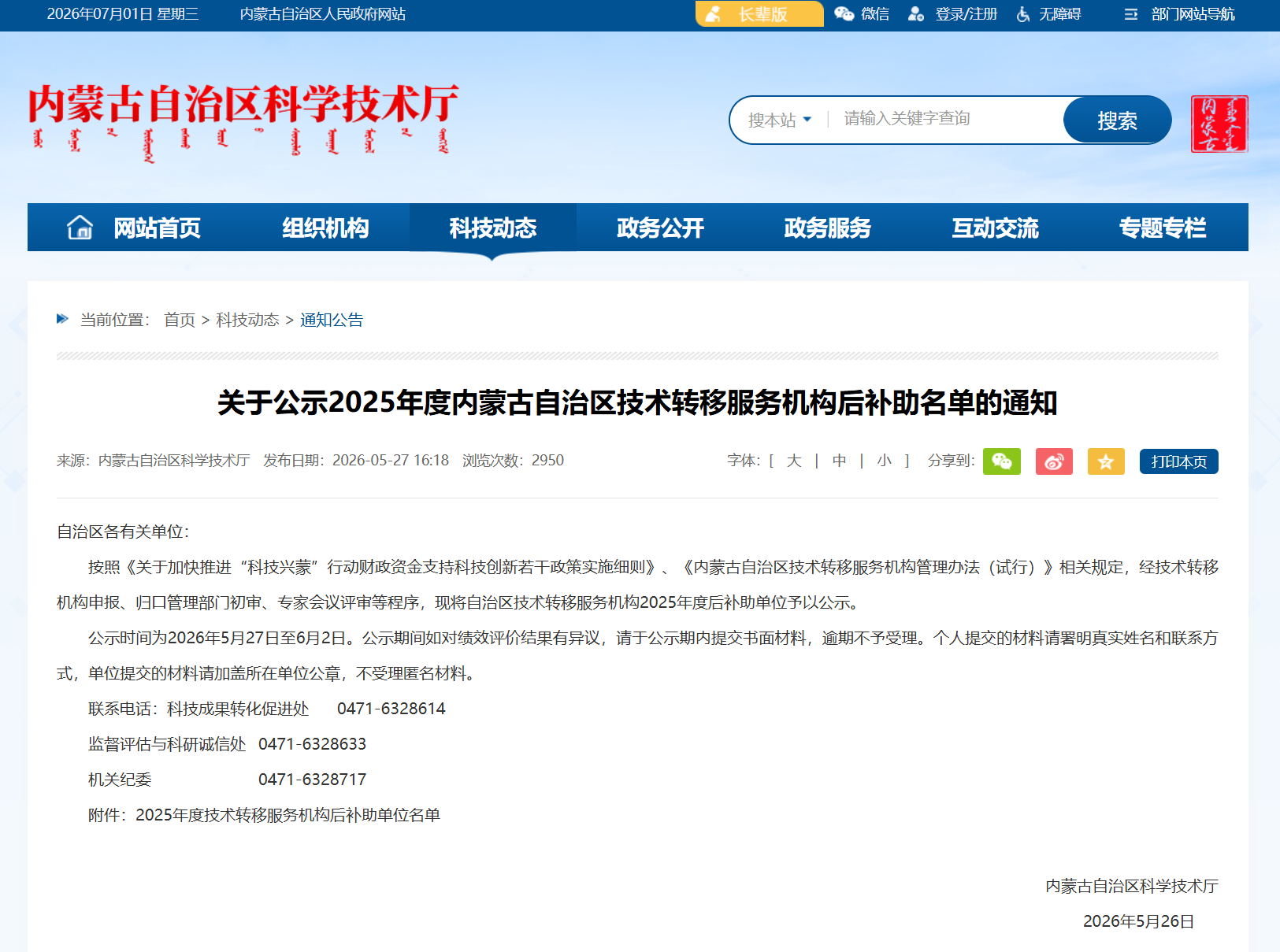Set font size to medium (中)
Image resolution: width=1280 pixels, height=952 pixels.
click(x=839, y=461)
